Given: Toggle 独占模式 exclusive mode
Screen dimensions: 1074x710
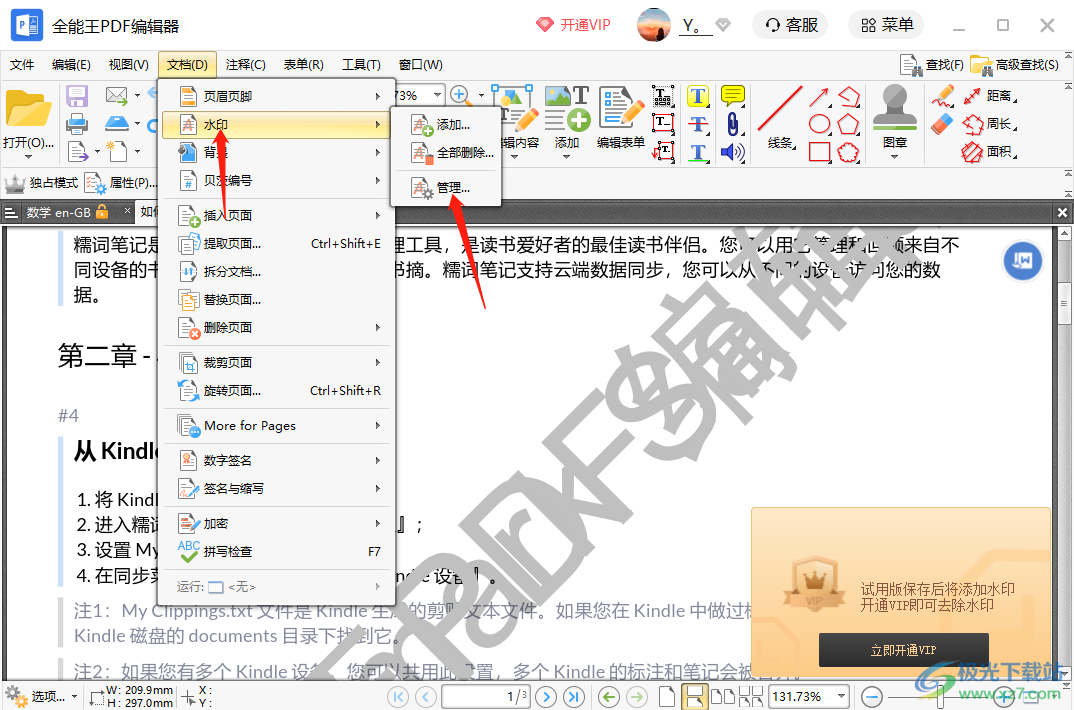Looking at the screenshot, I should (x=41, y=183).
